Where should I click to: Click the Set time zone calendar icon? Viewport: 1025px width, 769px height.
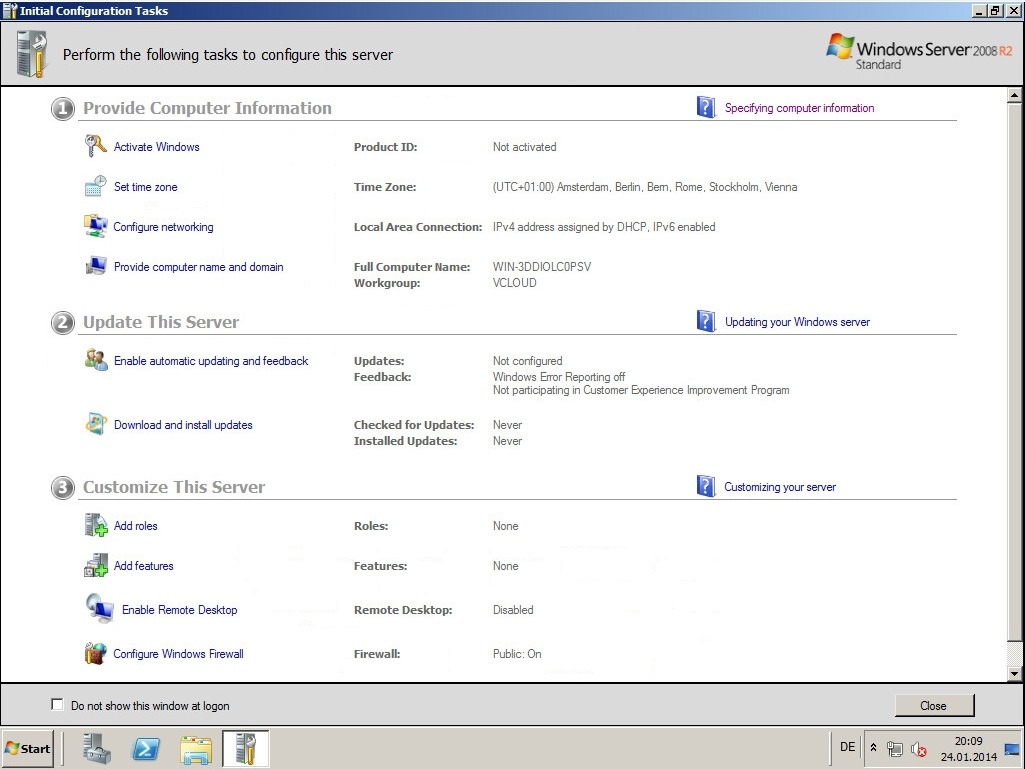[x=95, y=186]
